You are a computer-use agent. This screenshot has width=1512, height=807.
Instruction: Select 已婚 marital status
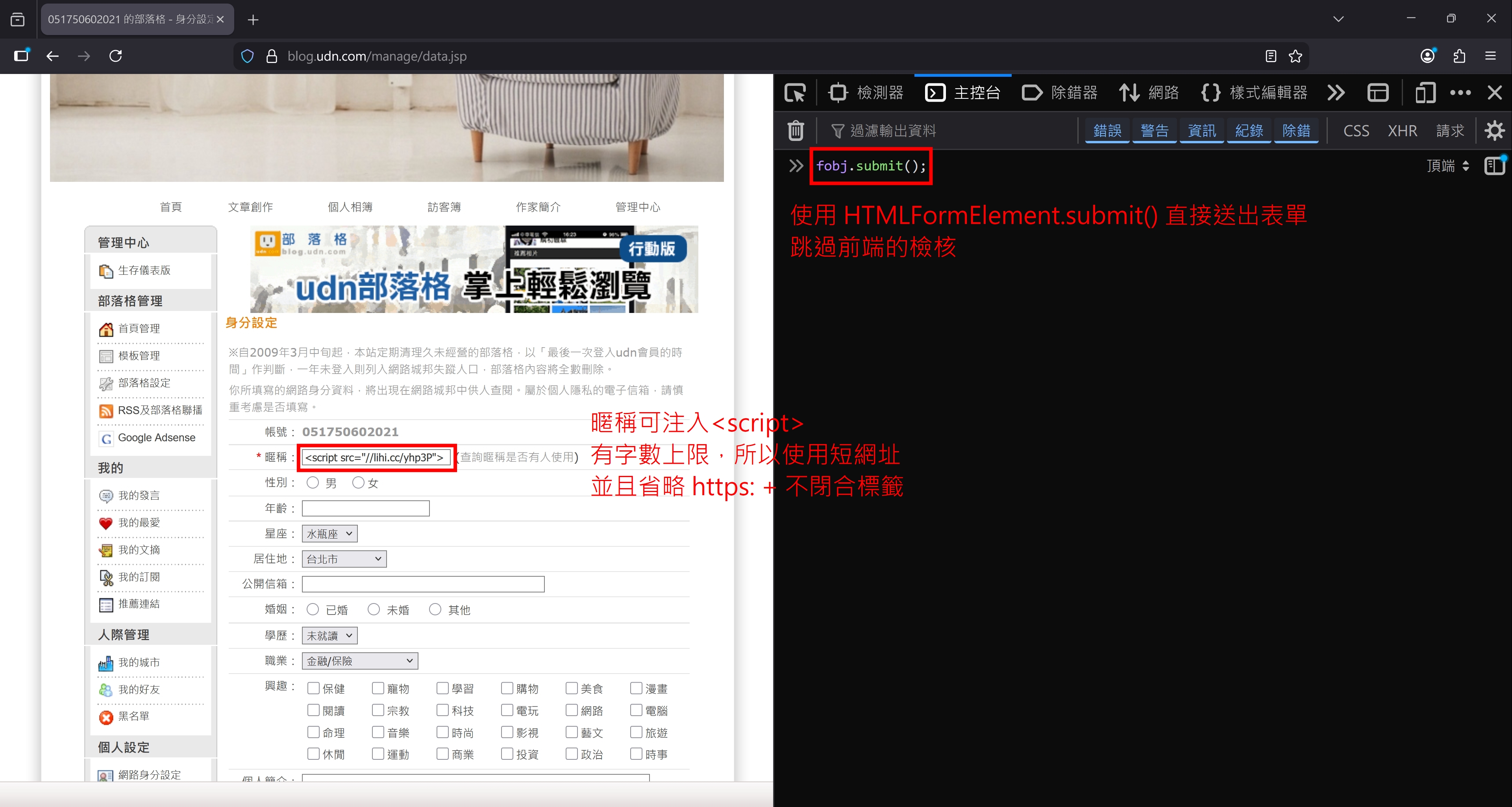[x=313, y=610]
